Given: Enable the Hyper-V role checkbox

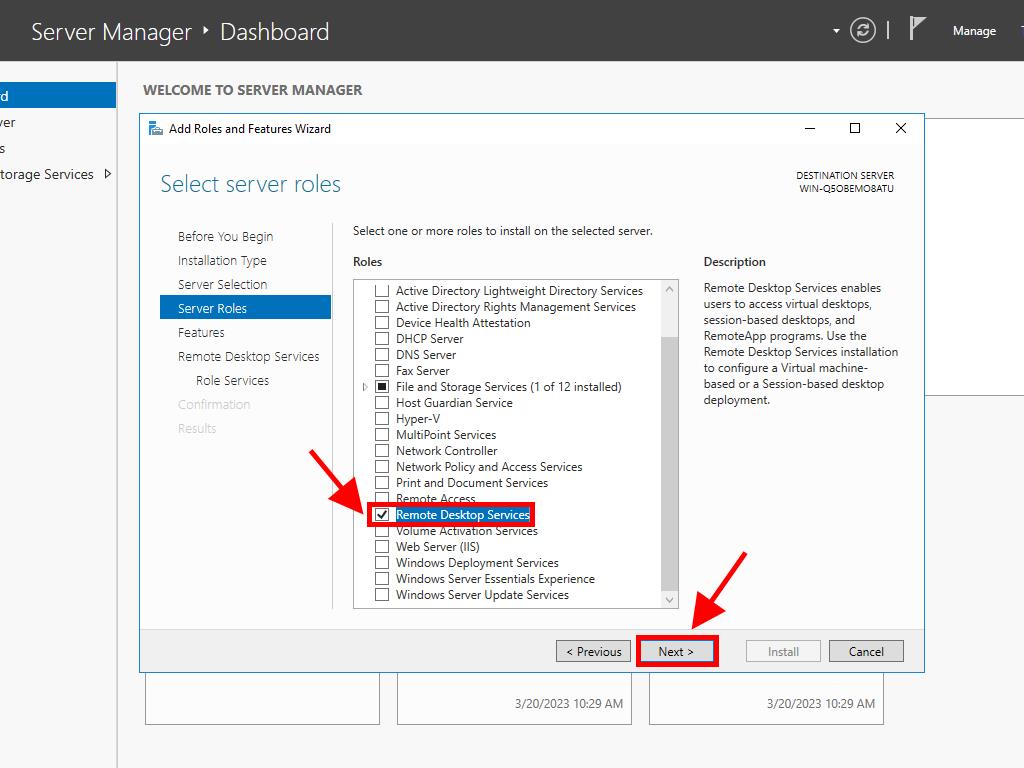Looking at the screenshot, I should pyautogui.click(x=382, y=419).
